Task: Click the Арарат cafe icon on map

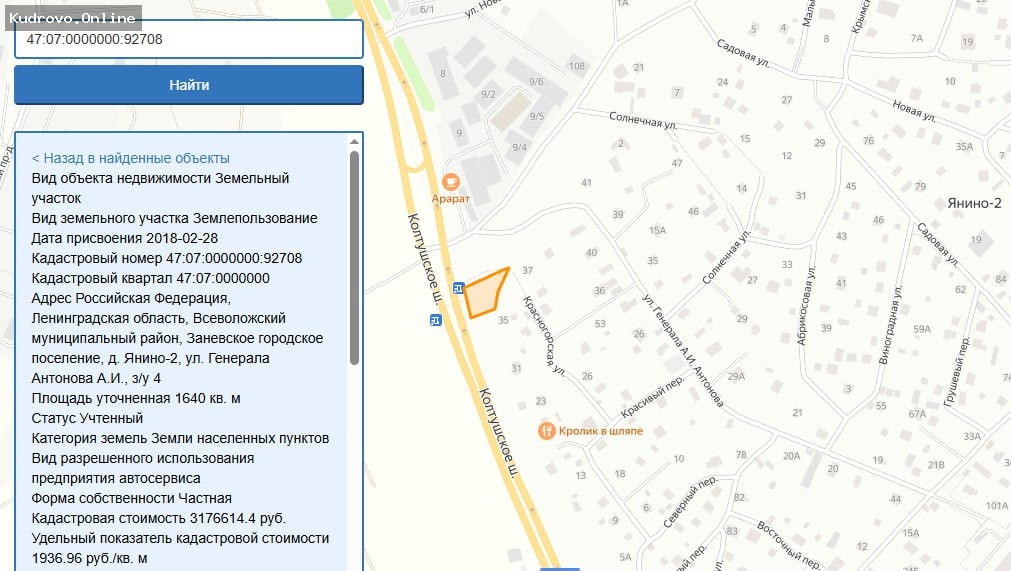Action: point(451,182)
